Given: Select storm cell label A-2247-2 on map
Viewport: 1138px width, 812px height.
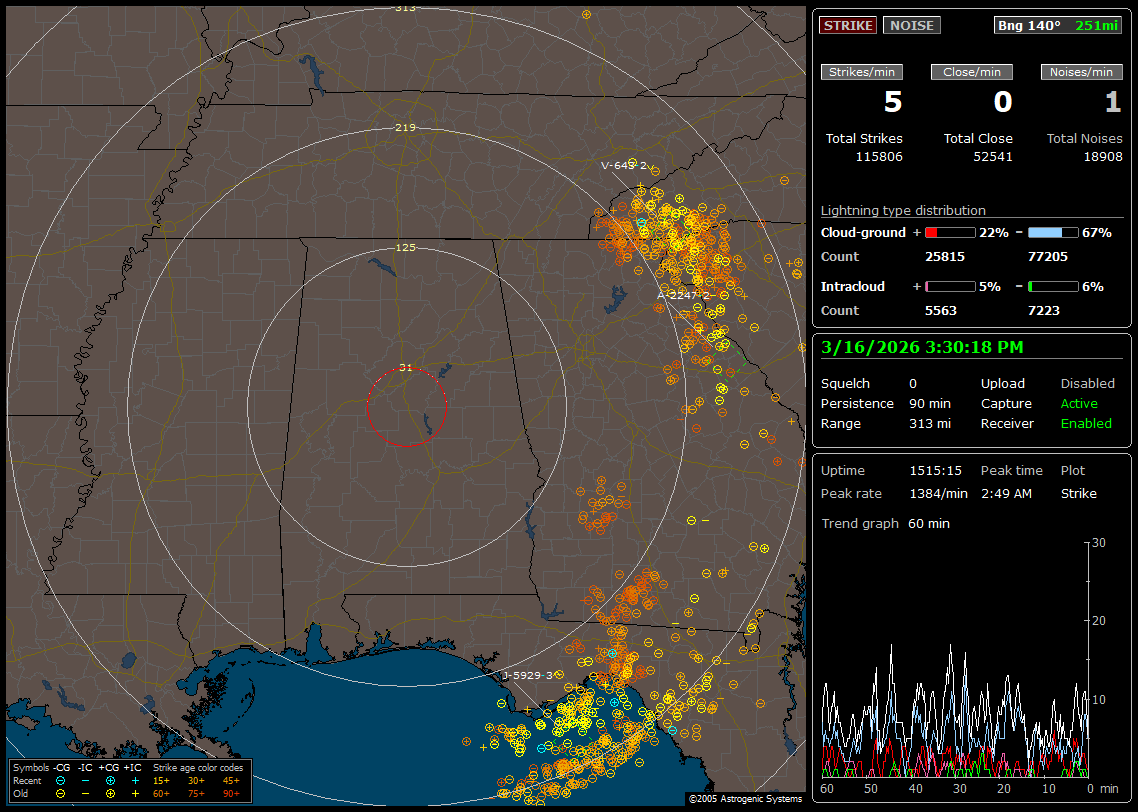Looking at the screenshot, I should pyautogui.click(x=684, y=295).
